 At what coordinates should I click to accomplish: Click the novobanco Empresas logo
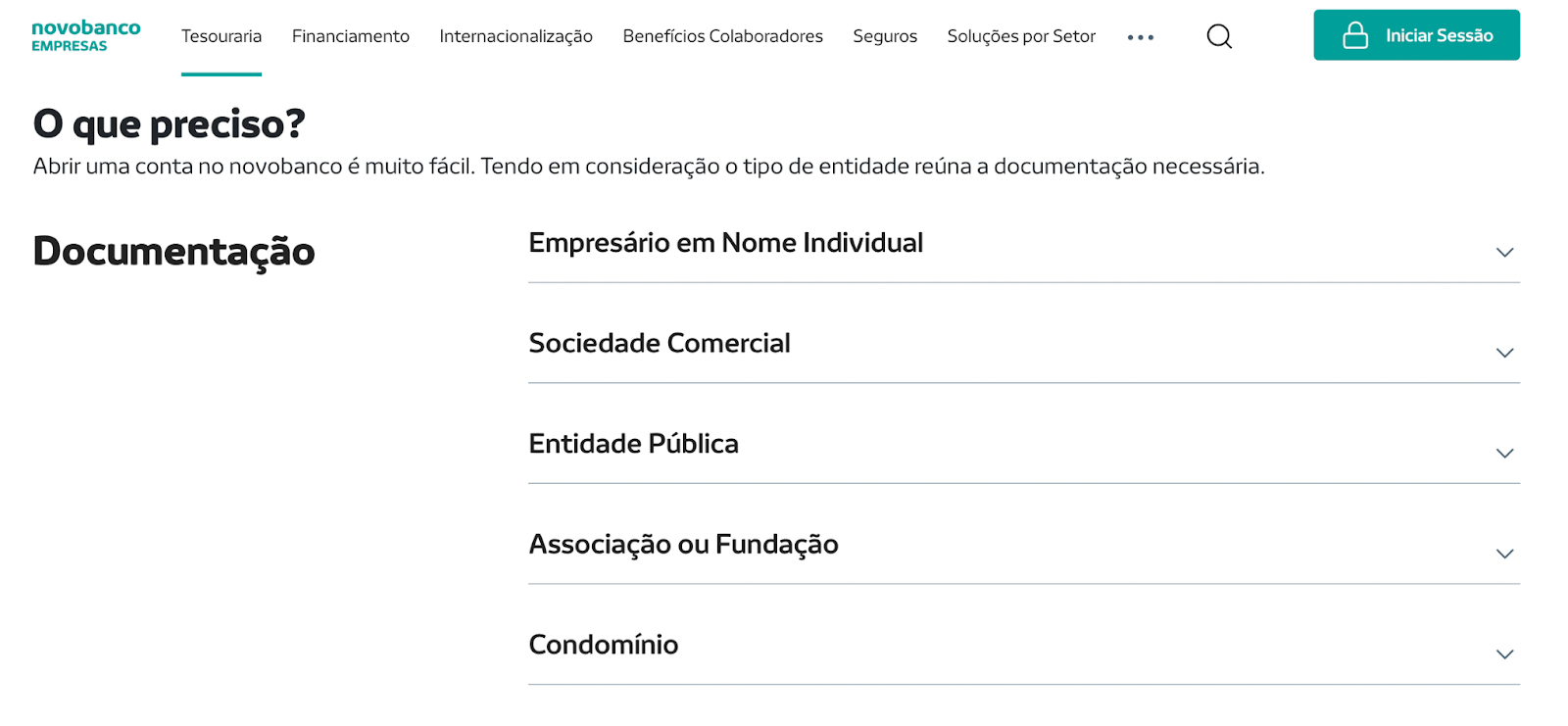86,35
